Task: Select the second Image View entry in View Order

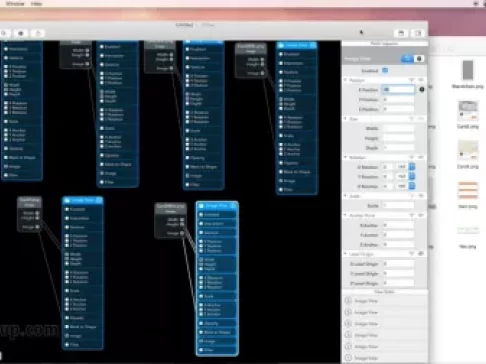Action: (385, 312)
